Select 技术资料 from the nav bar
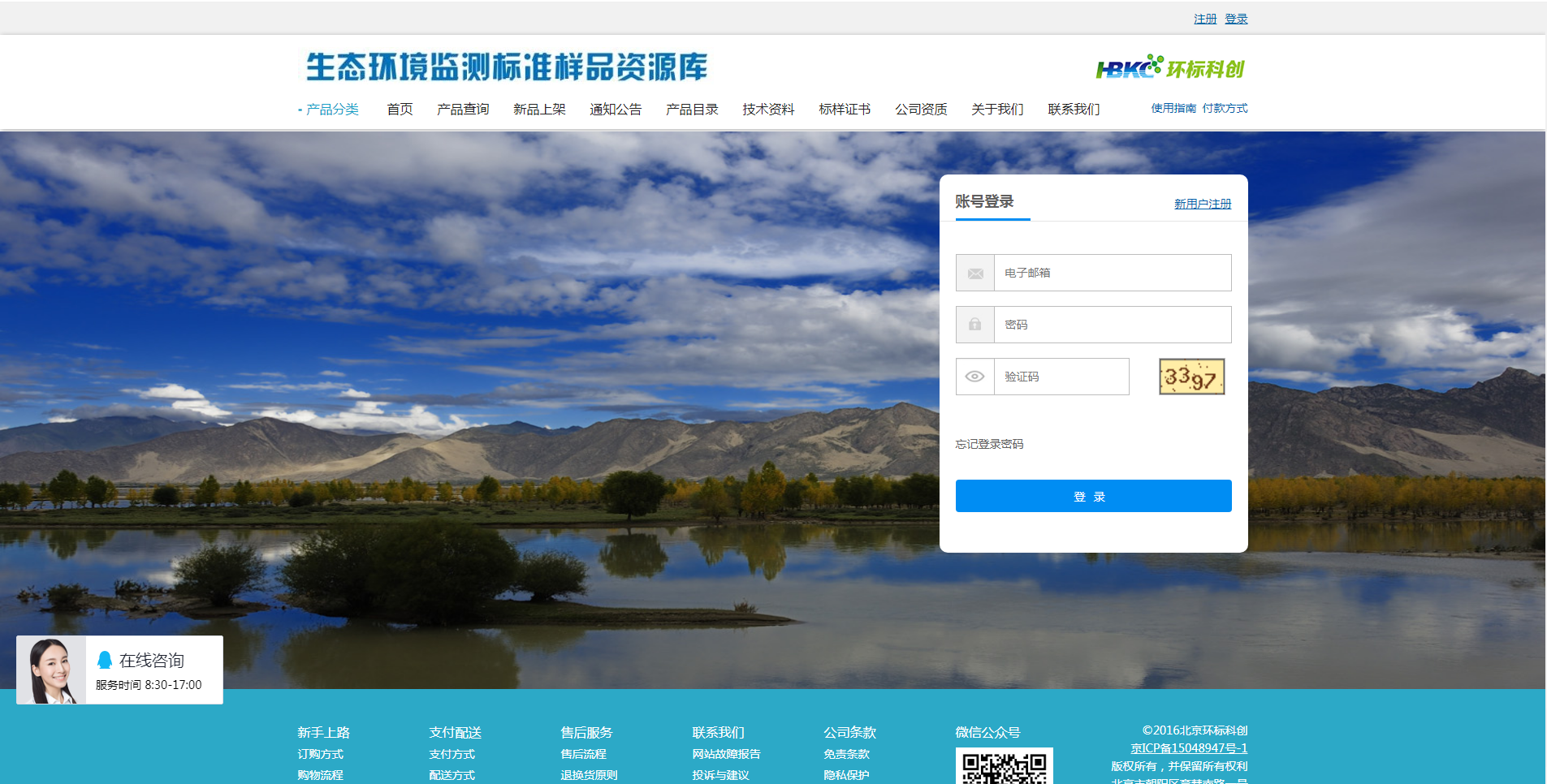 tap(768, 110)
